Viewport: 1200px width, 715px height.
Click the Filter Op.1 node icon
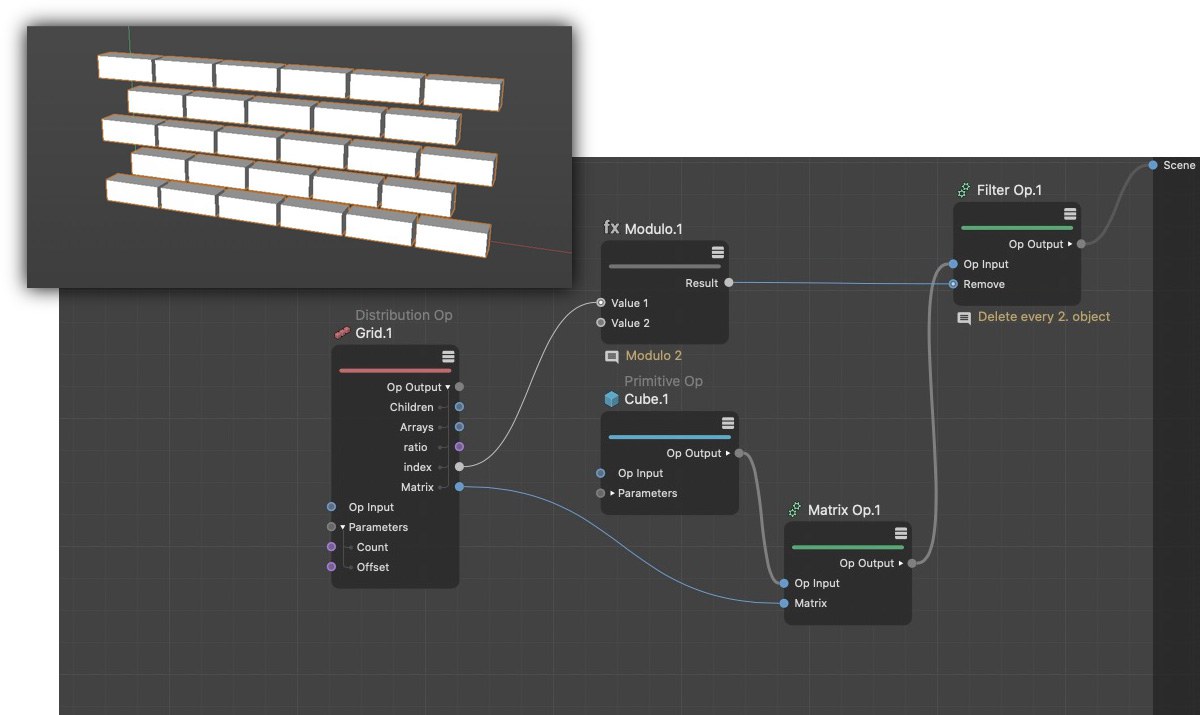click(x=964, y=190)
